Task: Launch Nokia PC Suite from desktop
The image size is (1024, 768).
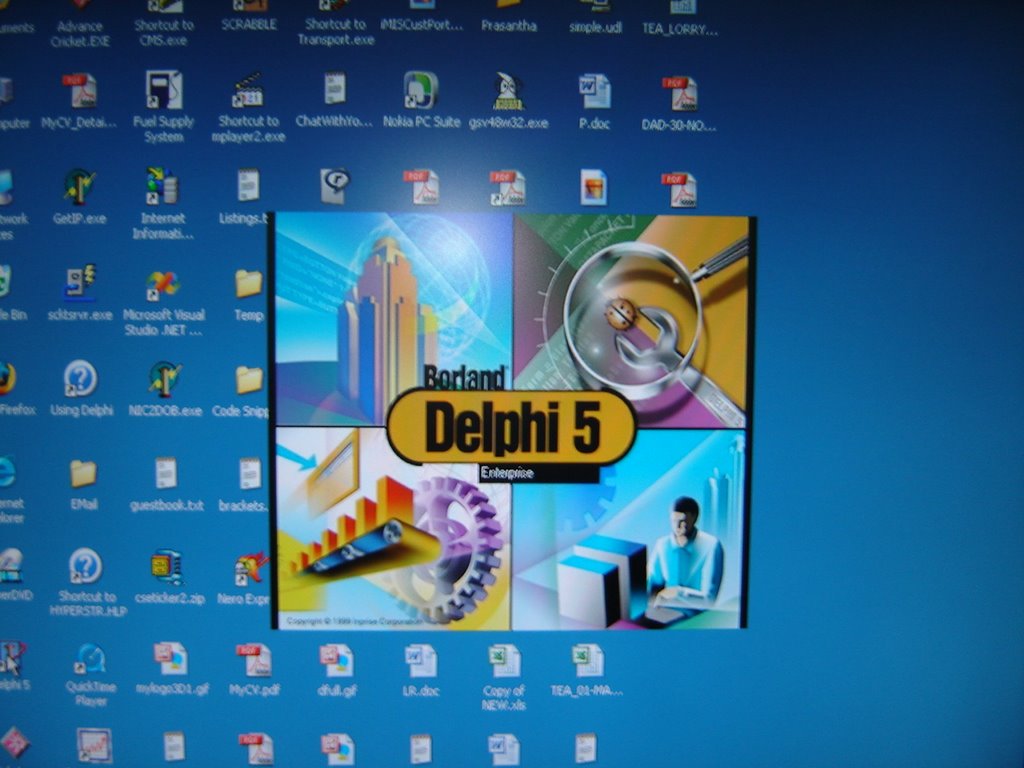Action: click(x=421, y=90)
